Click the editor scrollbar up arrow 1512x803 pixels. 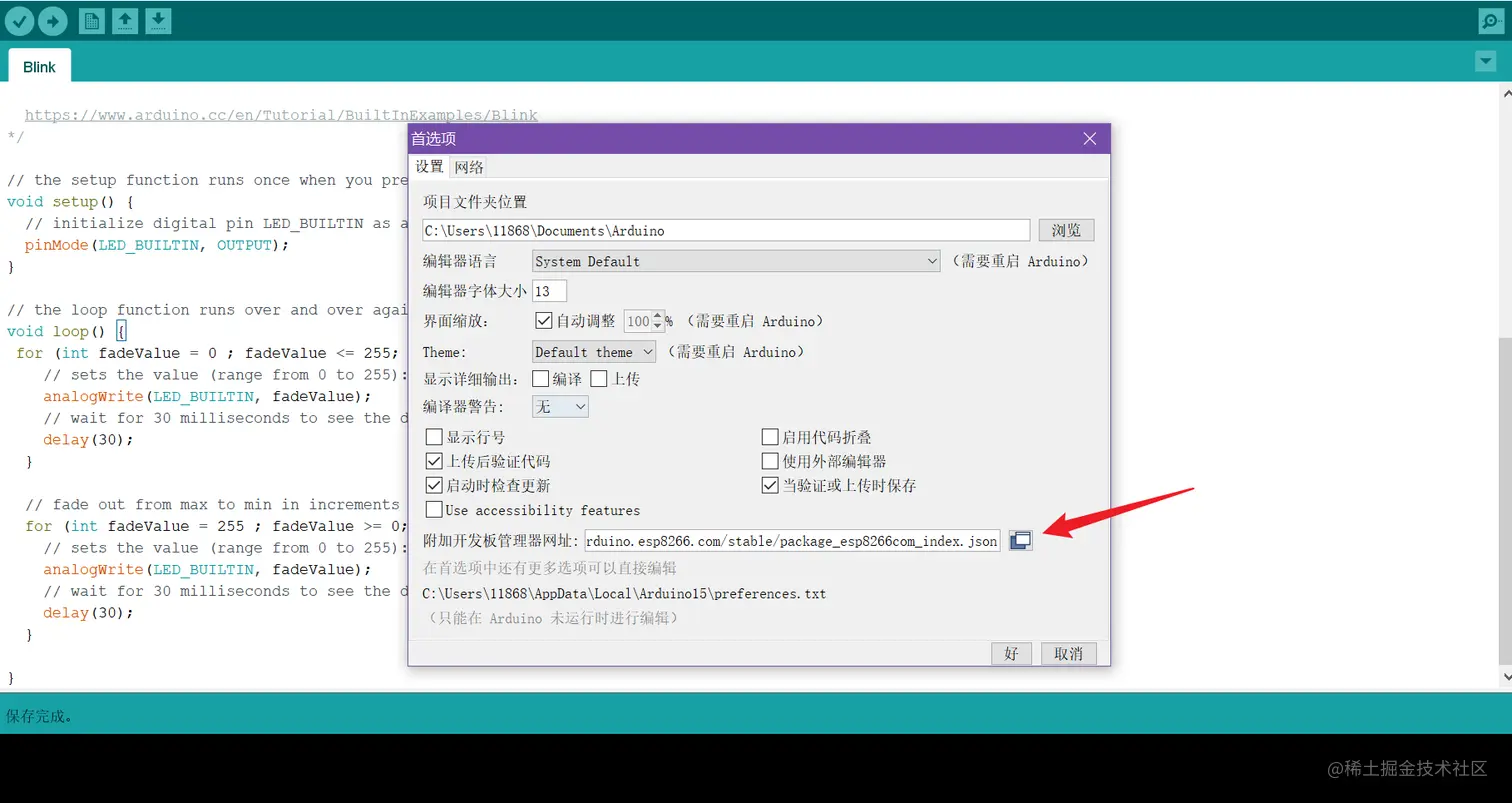pos(1504,92)
